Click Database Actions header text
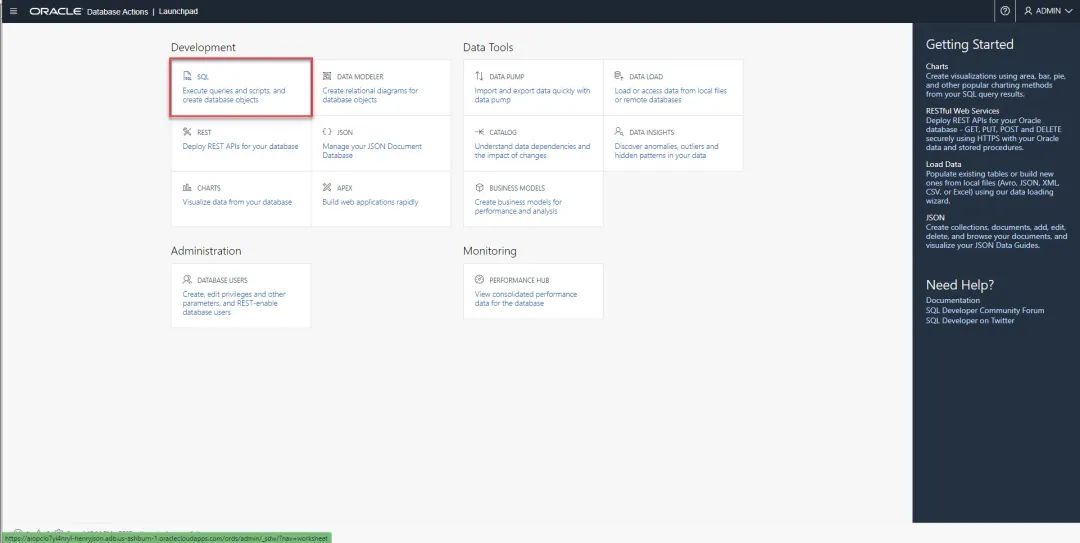Screen dimensions: 1080x543 coord(118,11)
